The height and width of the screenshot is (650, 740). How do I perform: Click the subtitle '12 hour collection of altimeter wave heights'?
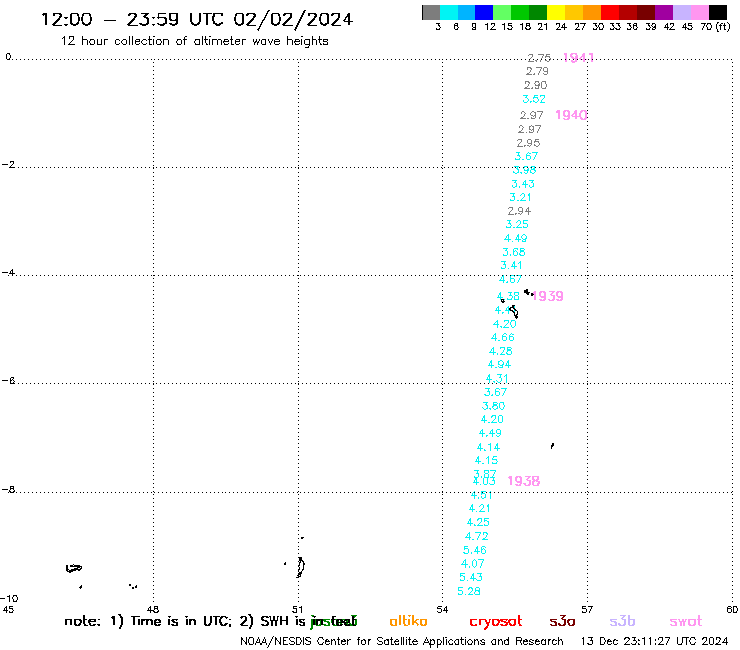194,41
